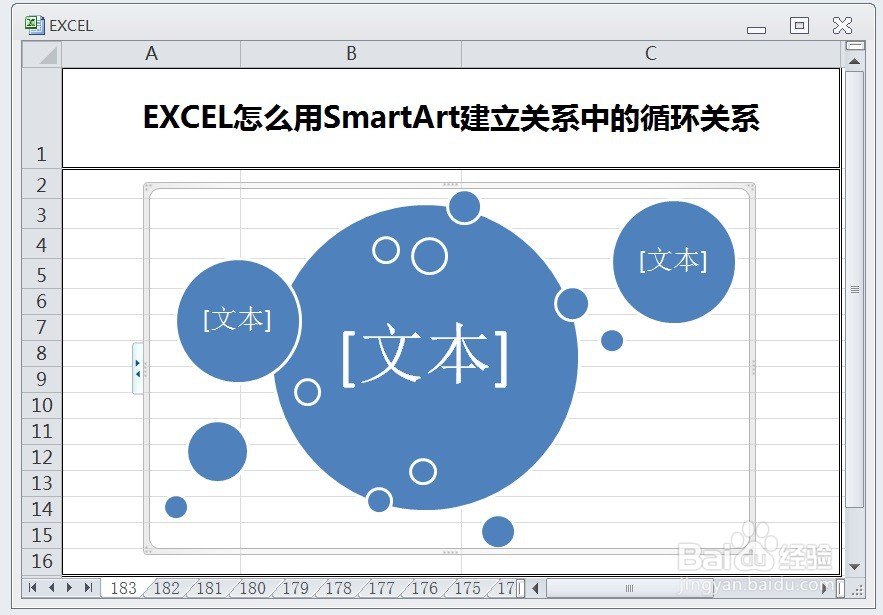Expand the SmartArt text pane arrow tab

(137, 368)
